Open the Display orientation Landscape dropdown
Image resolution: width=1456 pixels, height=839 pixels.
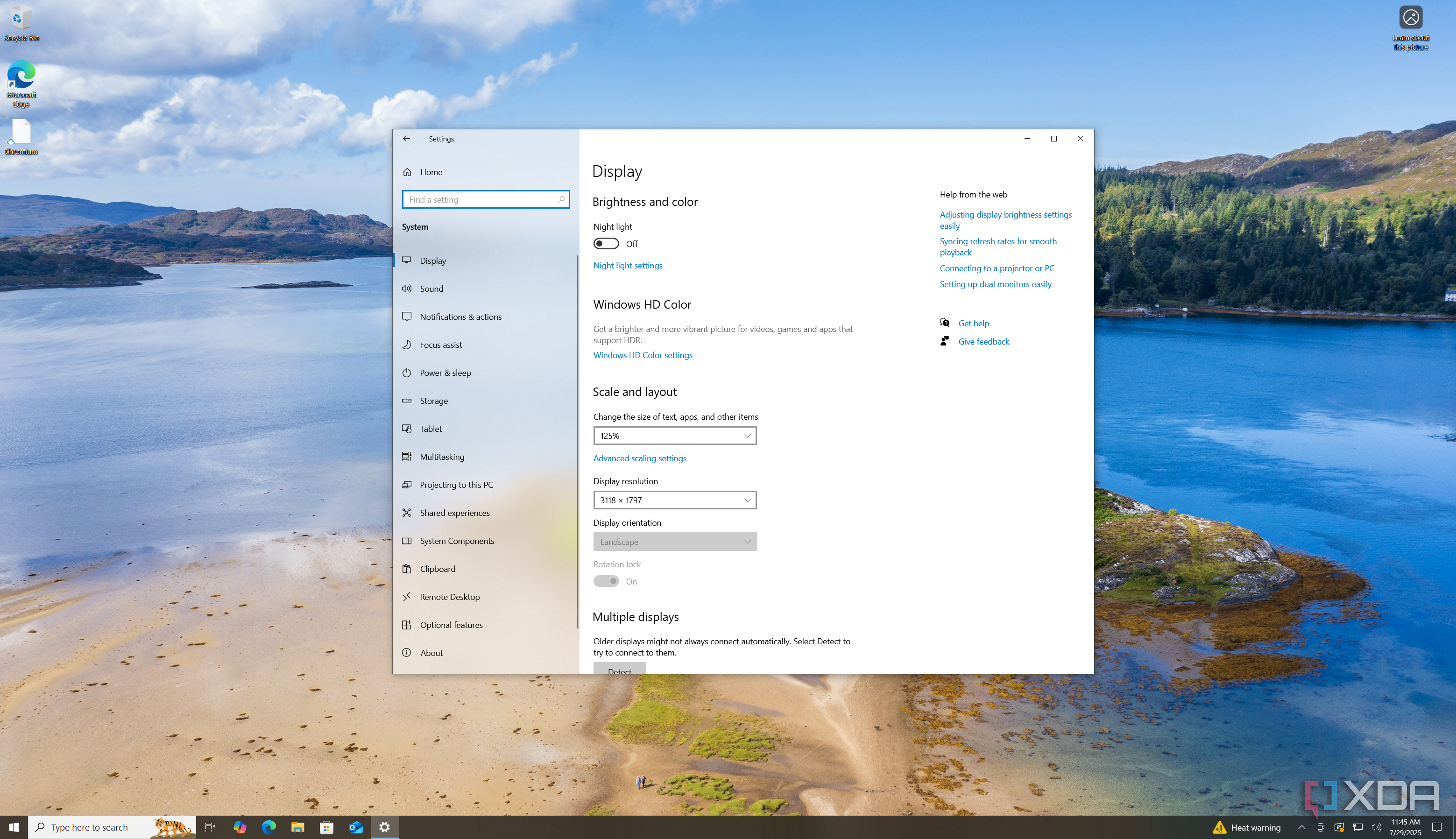point(675,542)
